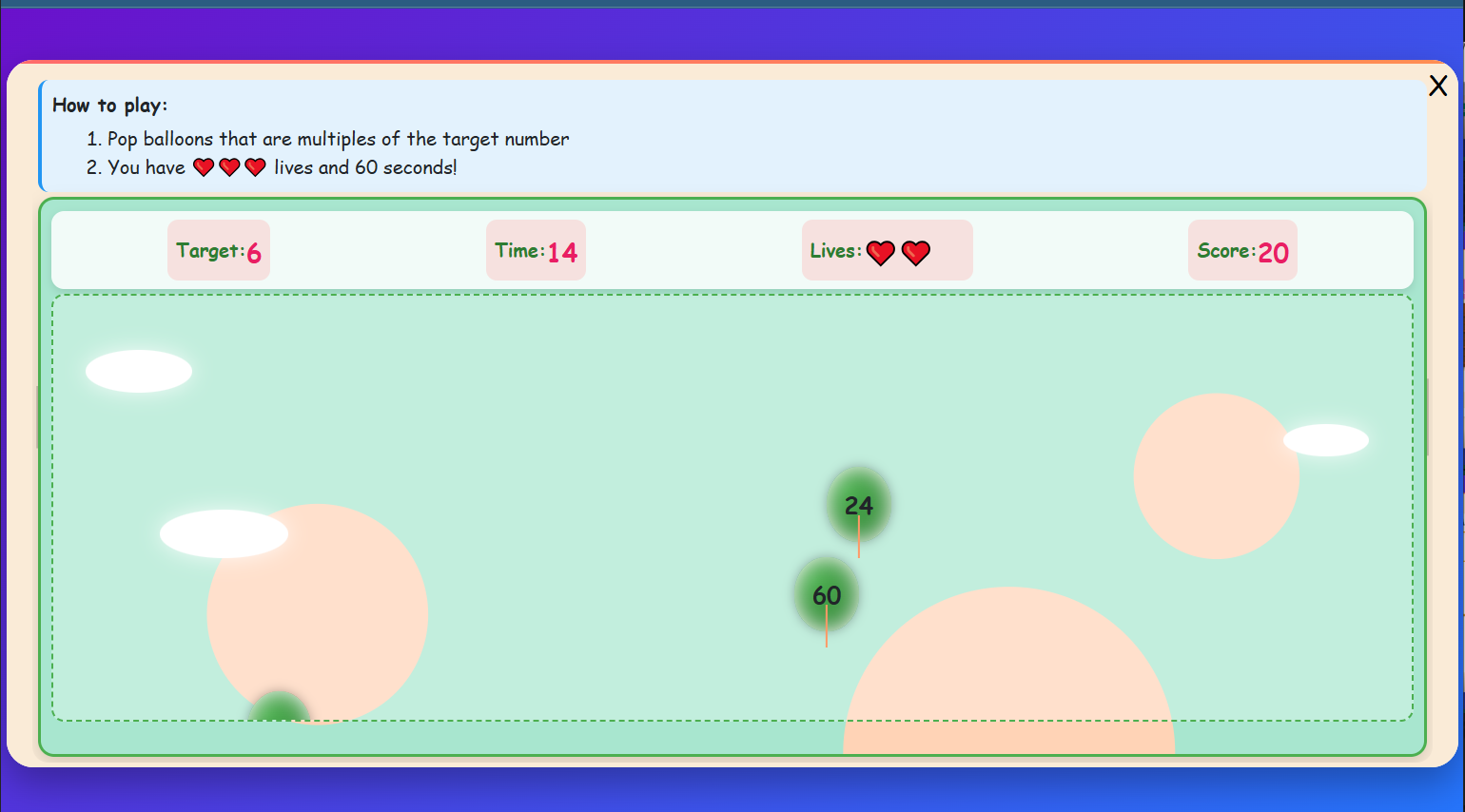Click the Lives stat panel

886,250
